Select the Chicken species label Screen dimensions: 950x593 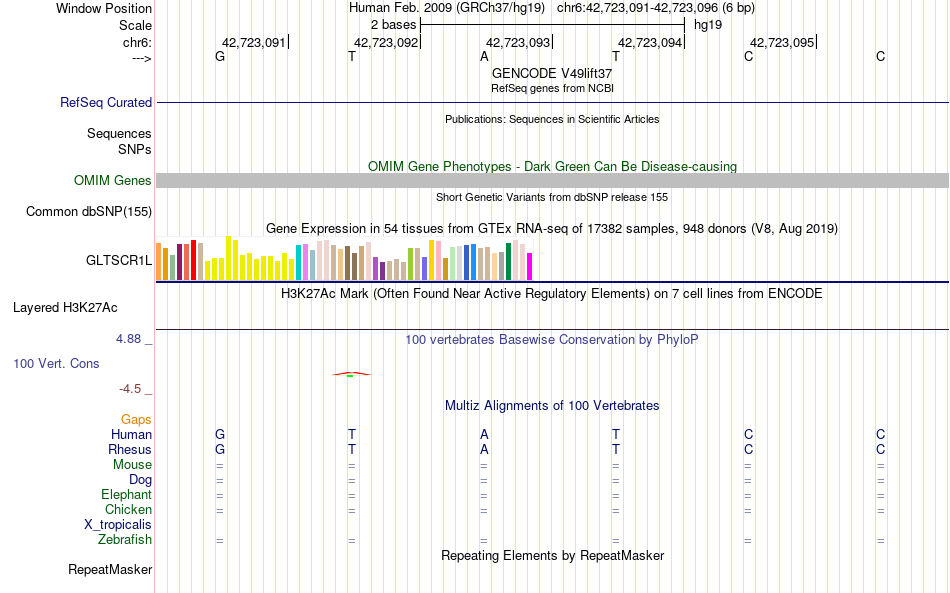[x=128, y=509]
